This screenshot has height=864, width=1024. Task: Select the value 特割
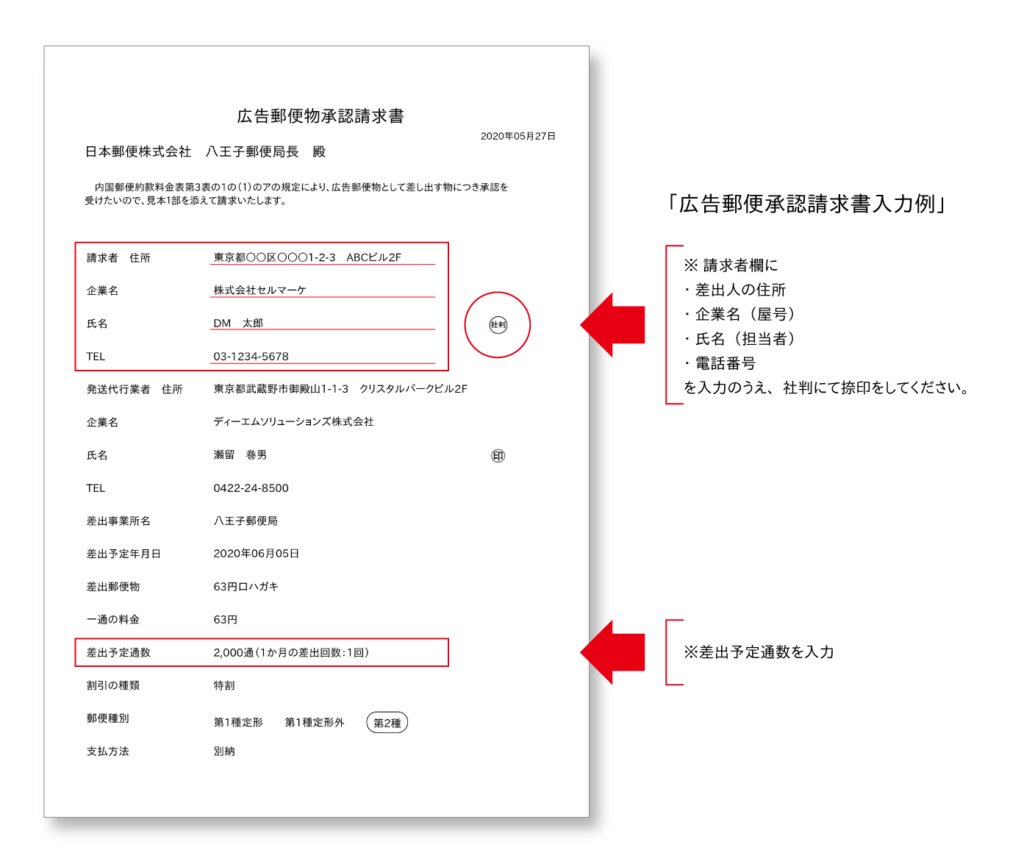coord(224,685)
